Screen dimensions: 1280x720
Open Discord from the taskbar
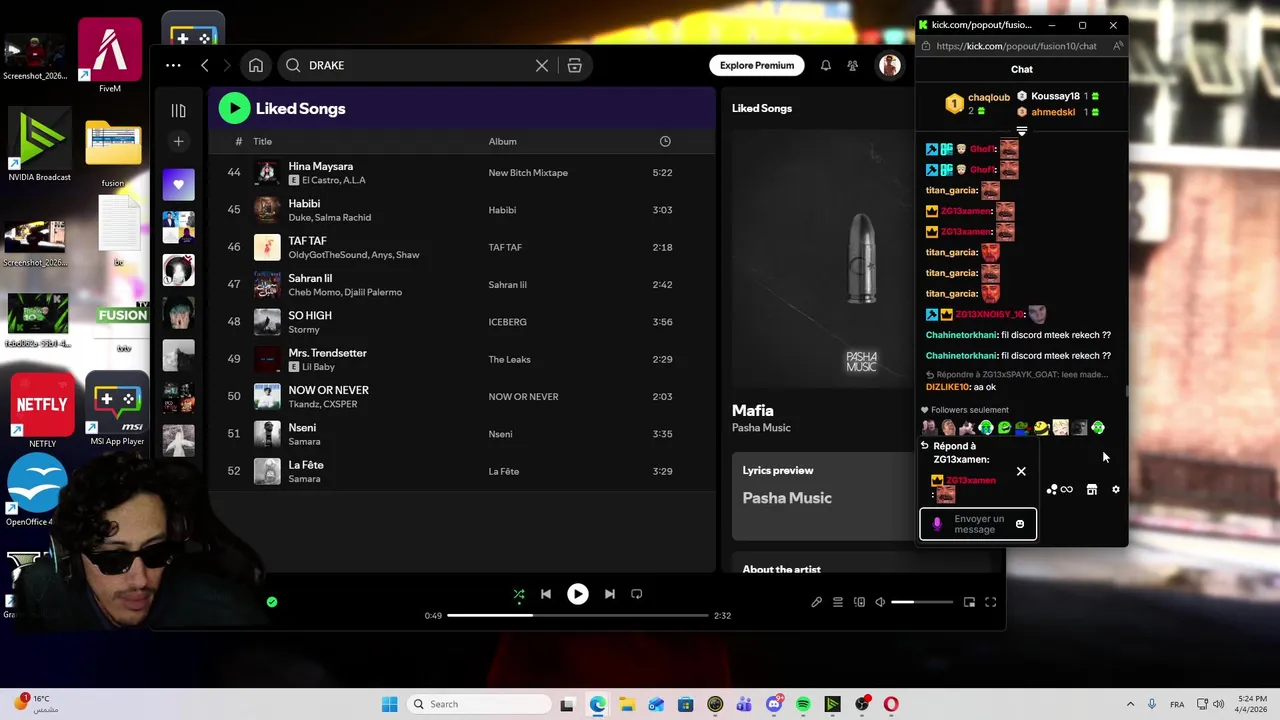pyautogui.click(x=774, y=704)
